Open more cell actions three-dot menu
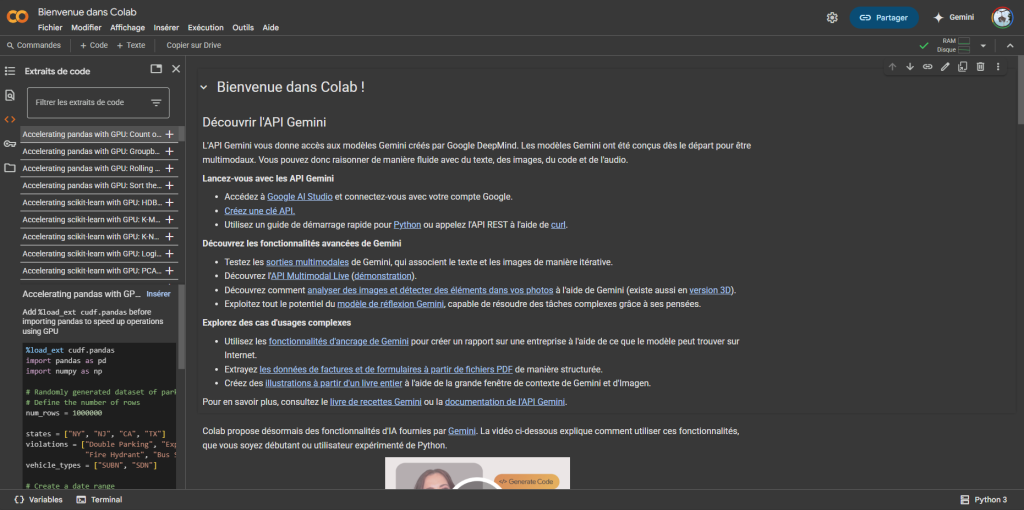Viewport: 1024px width, 510px height. point(998,67)
